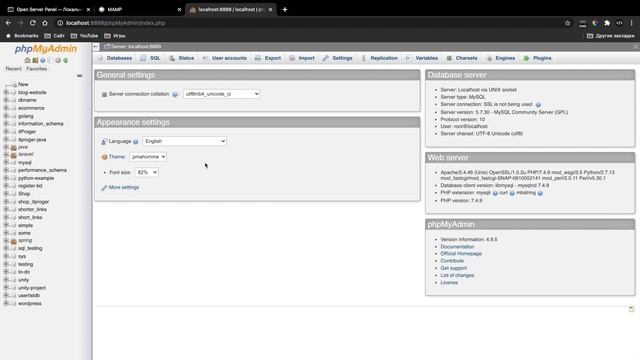640x360 pixels.
Task: Click the log out icon beside home
Action: click(x=35, y=60)
